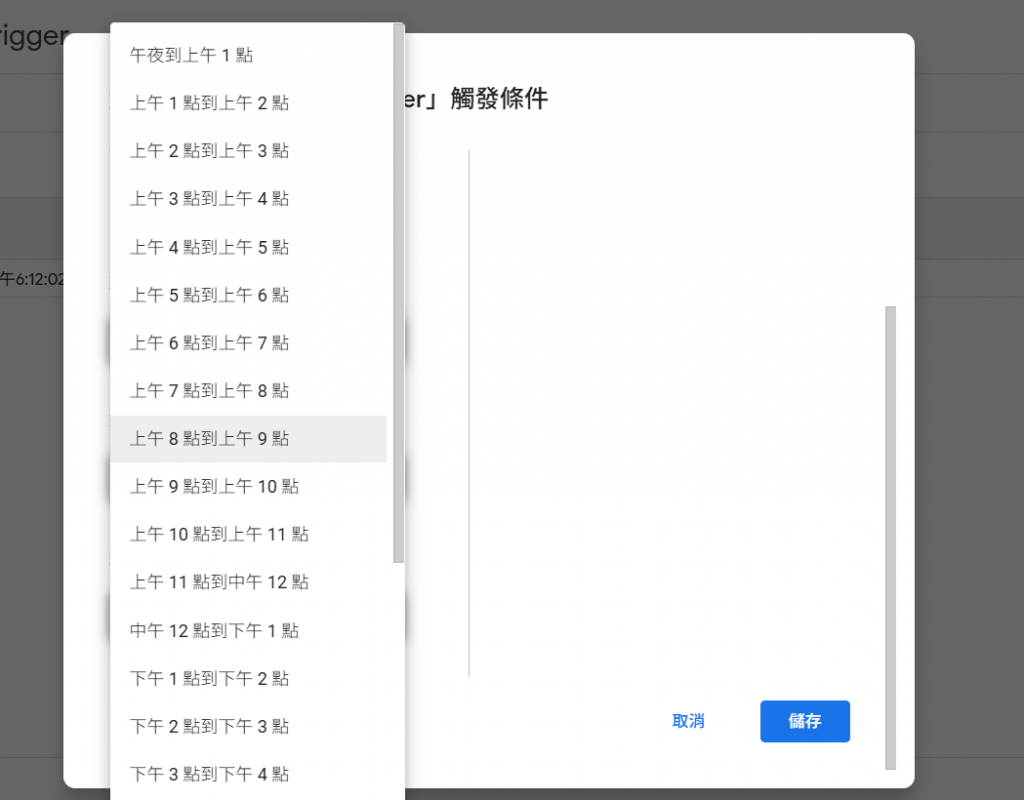Pick 下午 2 點到下午 3 點
This screenshot has height=800, width=1024.
click(248, 726)
